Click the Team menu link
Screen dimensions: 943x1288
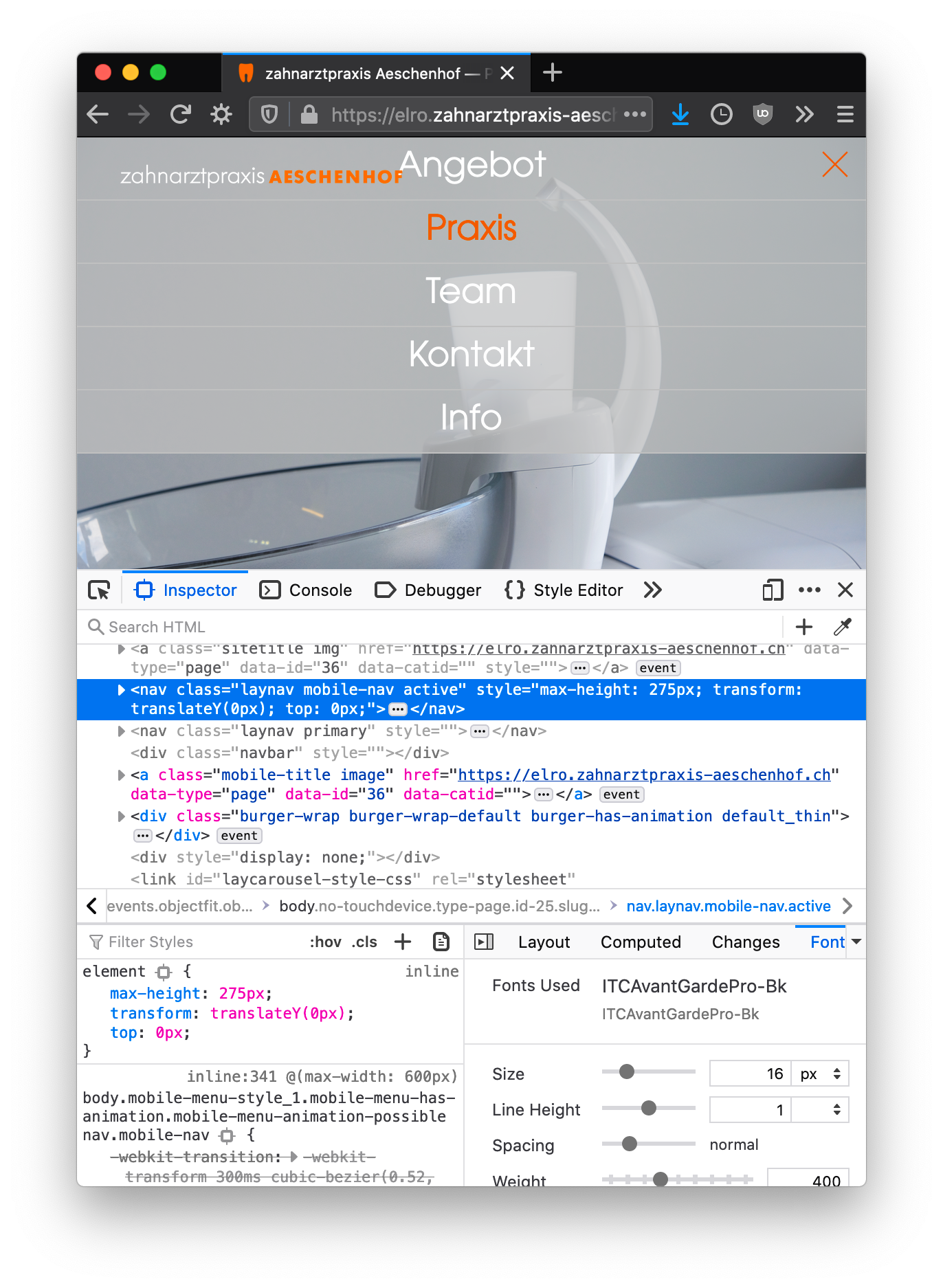(x=471, y=291)
